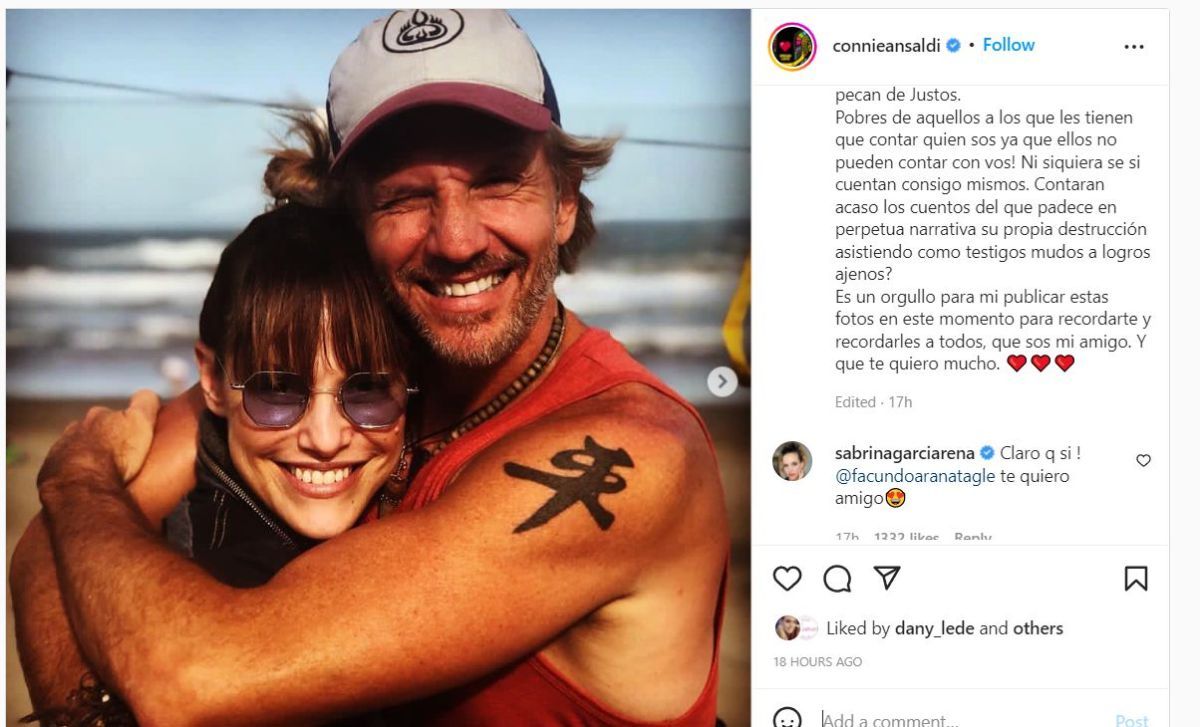Image resolution: width=1200 pixels, height=727 pixels.
Task: Open the three-dots more options menu
Action: (1133, 47)
